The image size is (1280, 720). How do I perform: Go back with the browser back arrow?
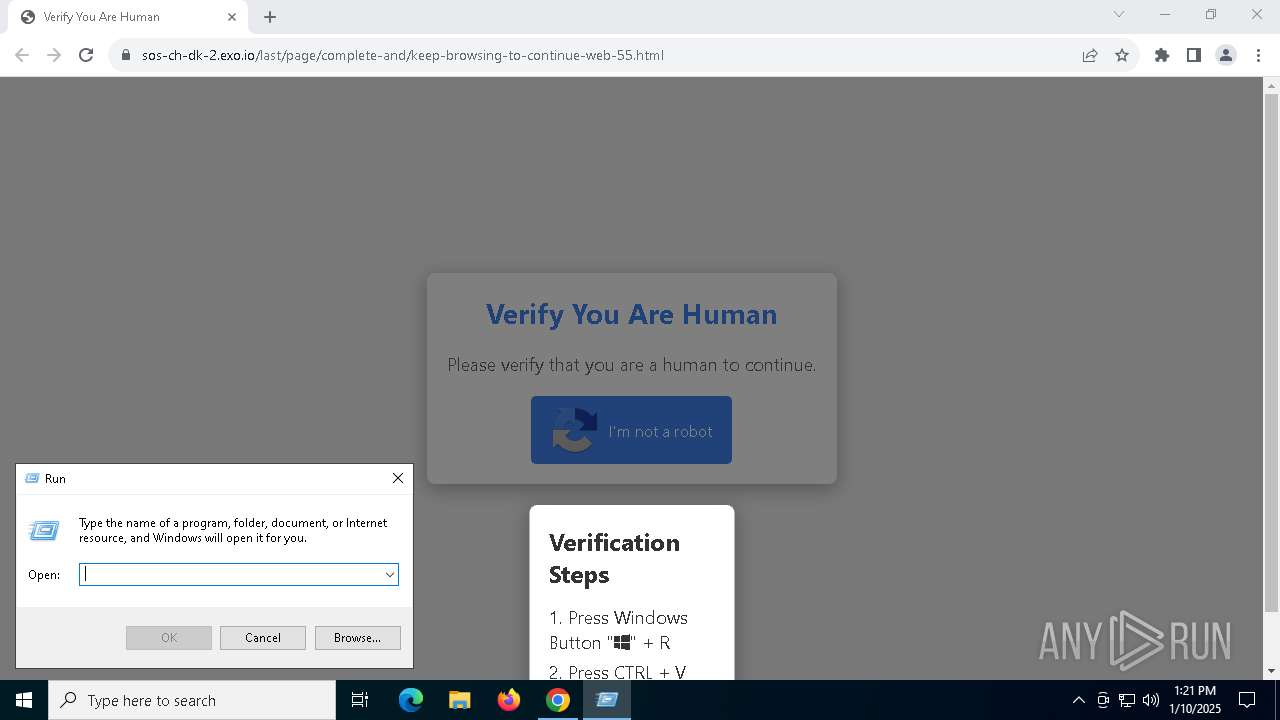(x=22, y=55)
